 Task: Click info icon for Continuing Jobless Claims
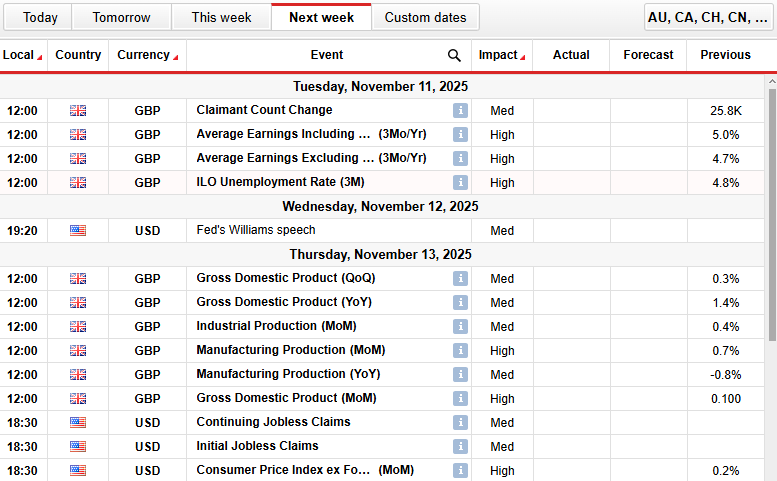(460, 422)
